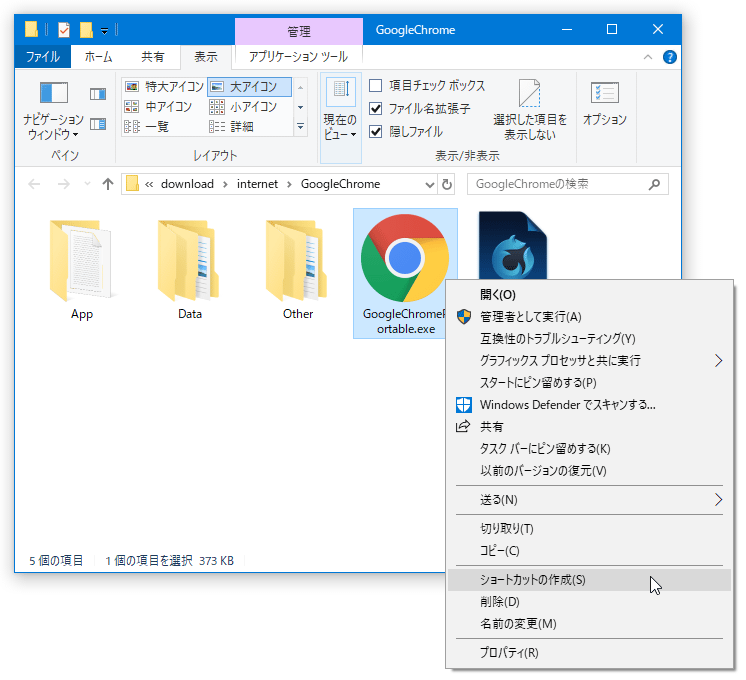Click the help question mark icon
This screenshot has width=746, height=680.
point(669,58)
